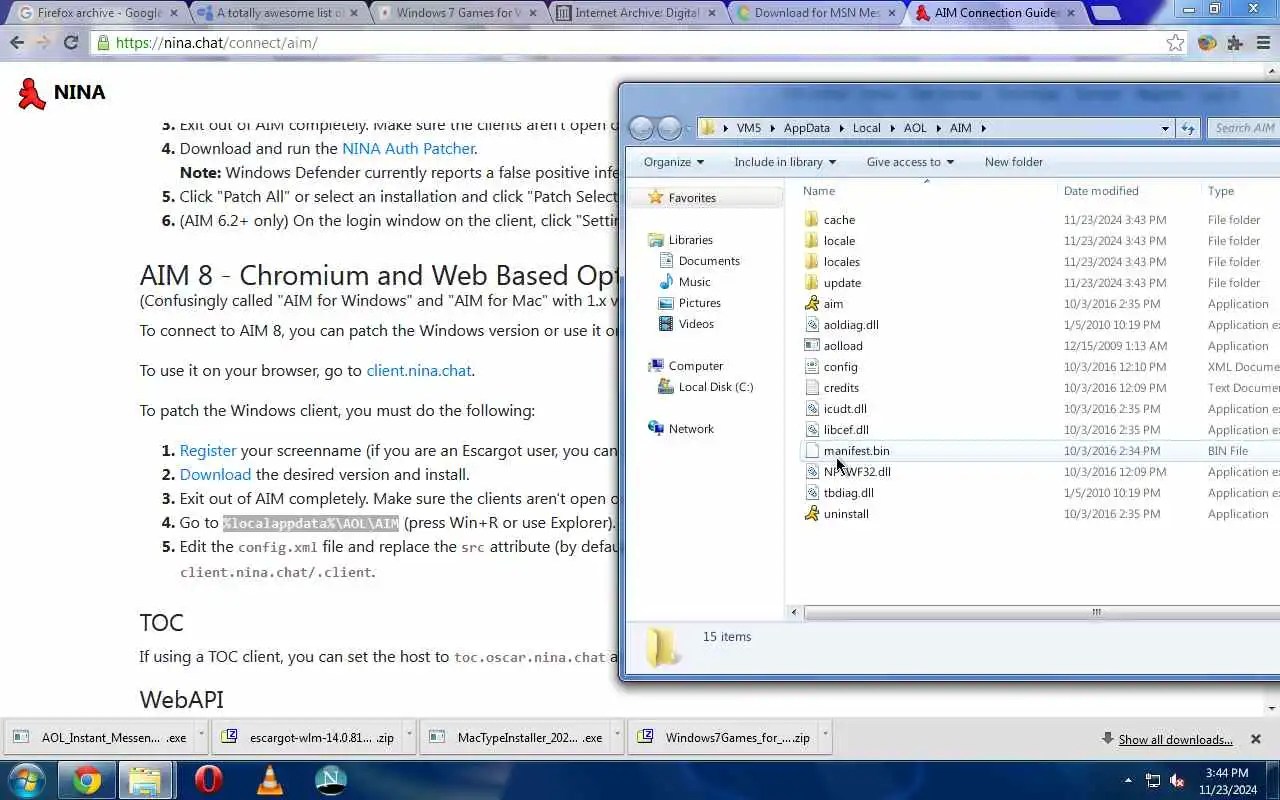Select Favorites in the navigation pane
Screen dimensions: 1280x800
pos(692,198)
